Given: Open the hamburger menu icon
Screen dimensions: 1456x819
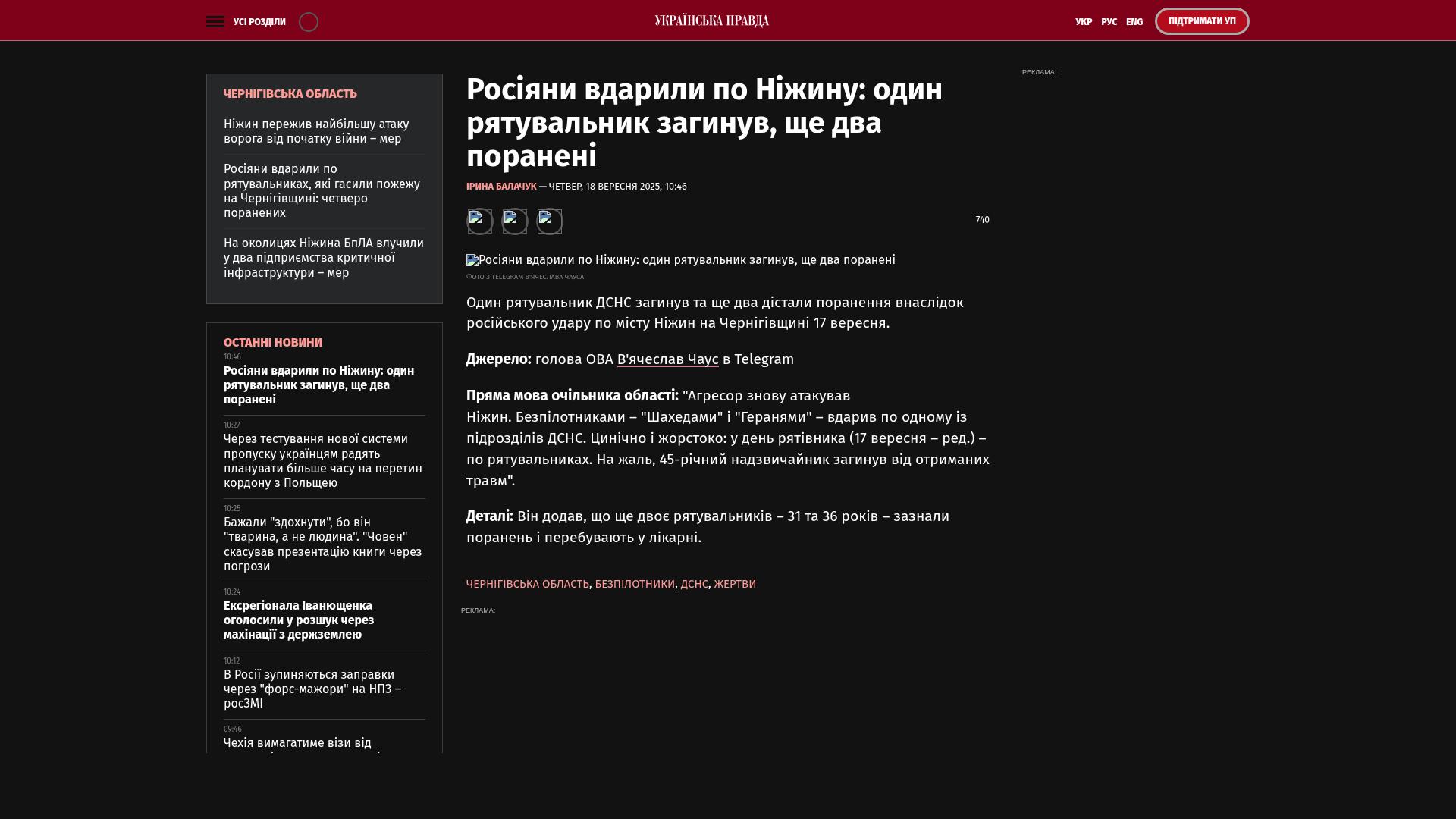Looking at the screenshot, I should [x=215, y=22].
